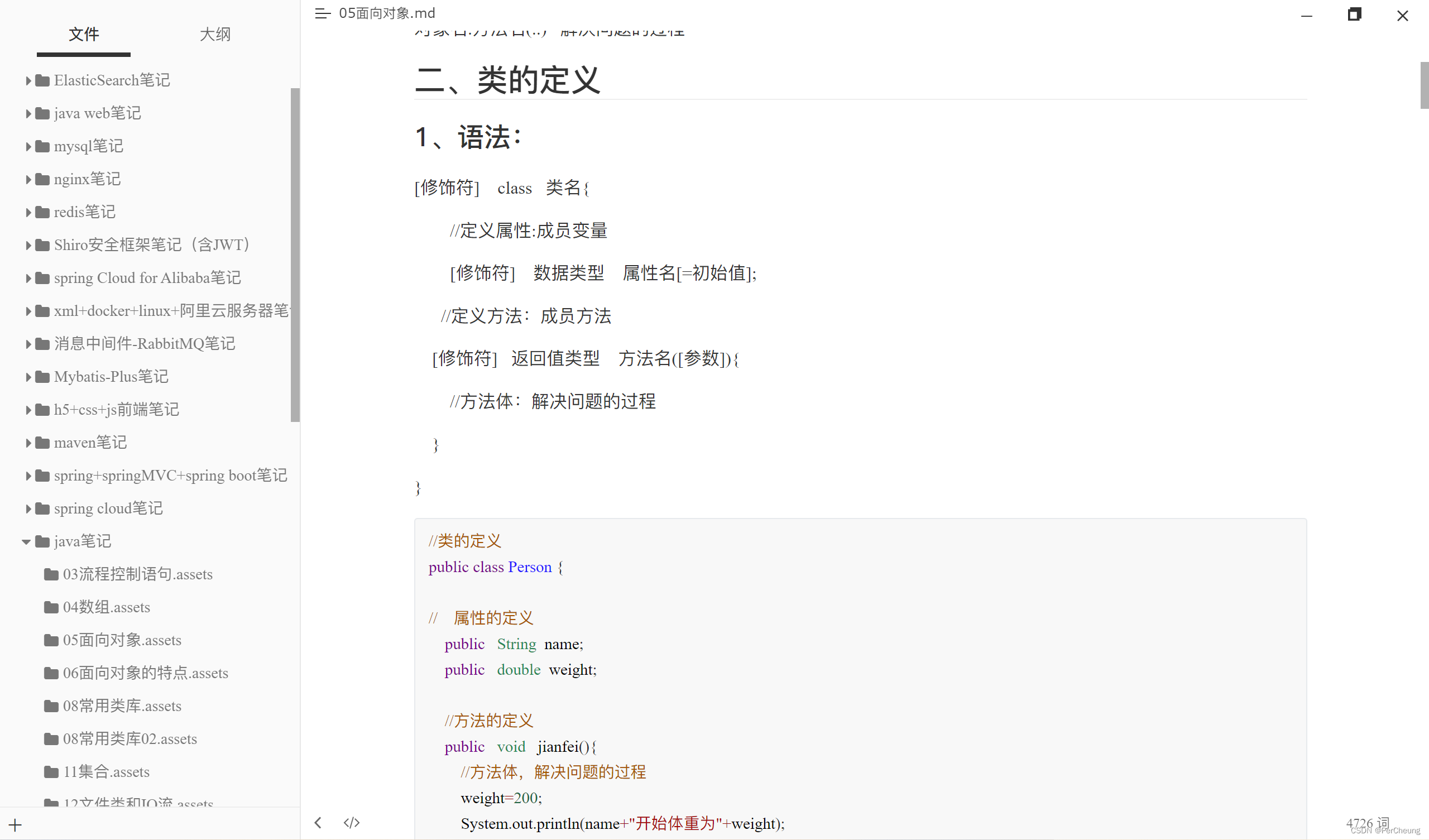Viewport: 1429px width, 840px height.
Task: Collapse the java笔记 folder arrow
Action: [26, 541]
